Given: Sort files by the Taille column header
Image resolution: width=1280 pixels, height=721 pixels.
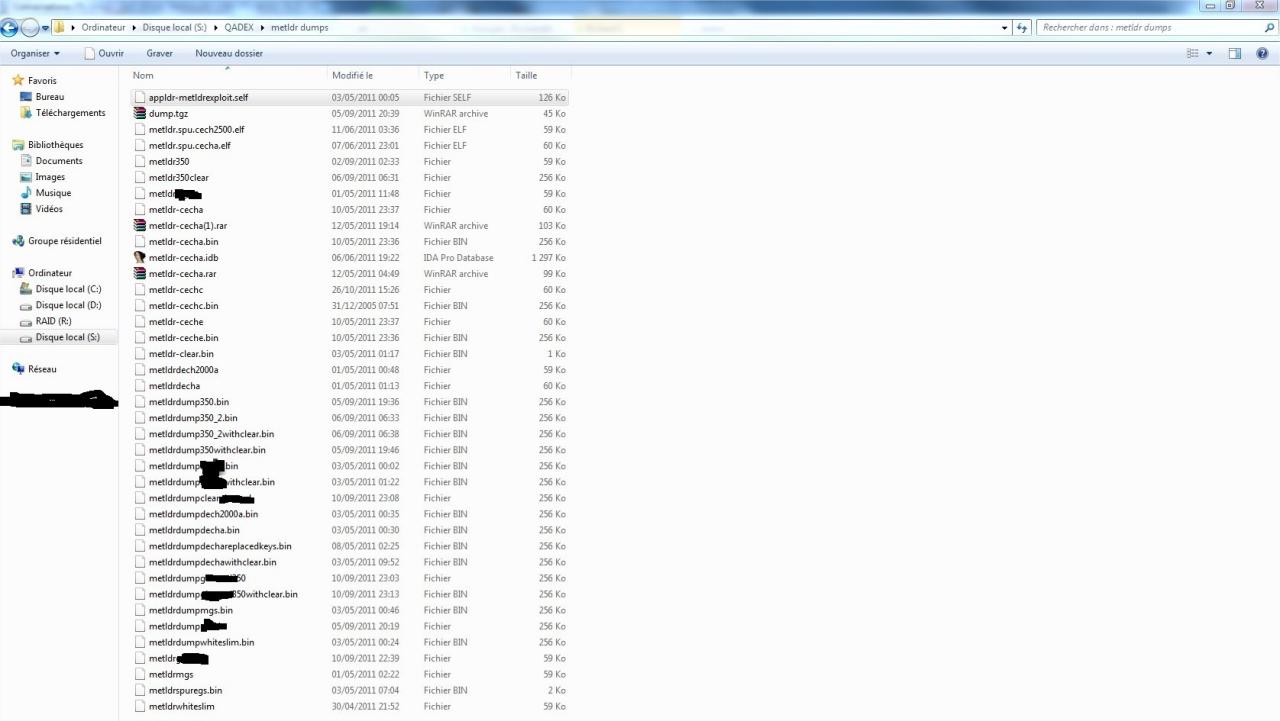Looking at the screenshot, I should click(x=526, y=76).
